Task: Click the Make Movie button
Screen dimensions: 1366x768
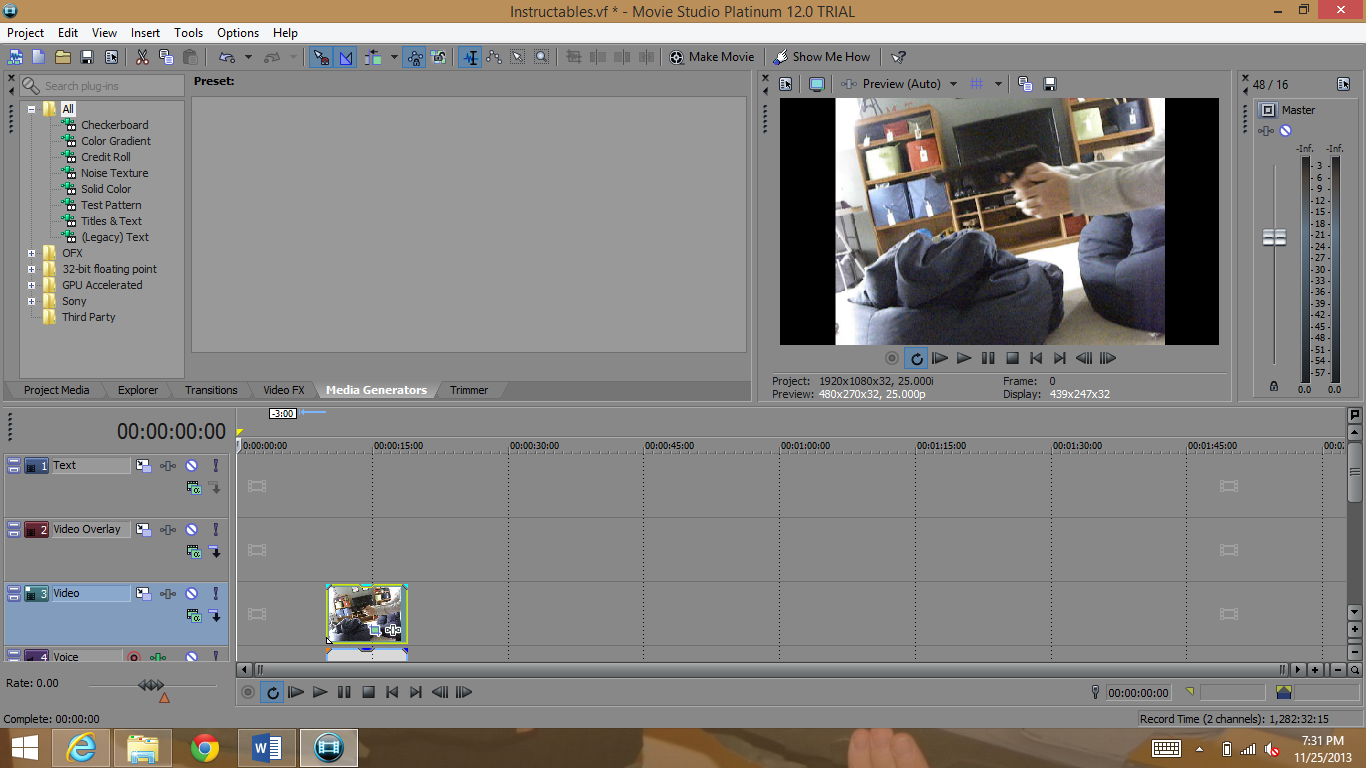Action: click(x=712, y=57)
